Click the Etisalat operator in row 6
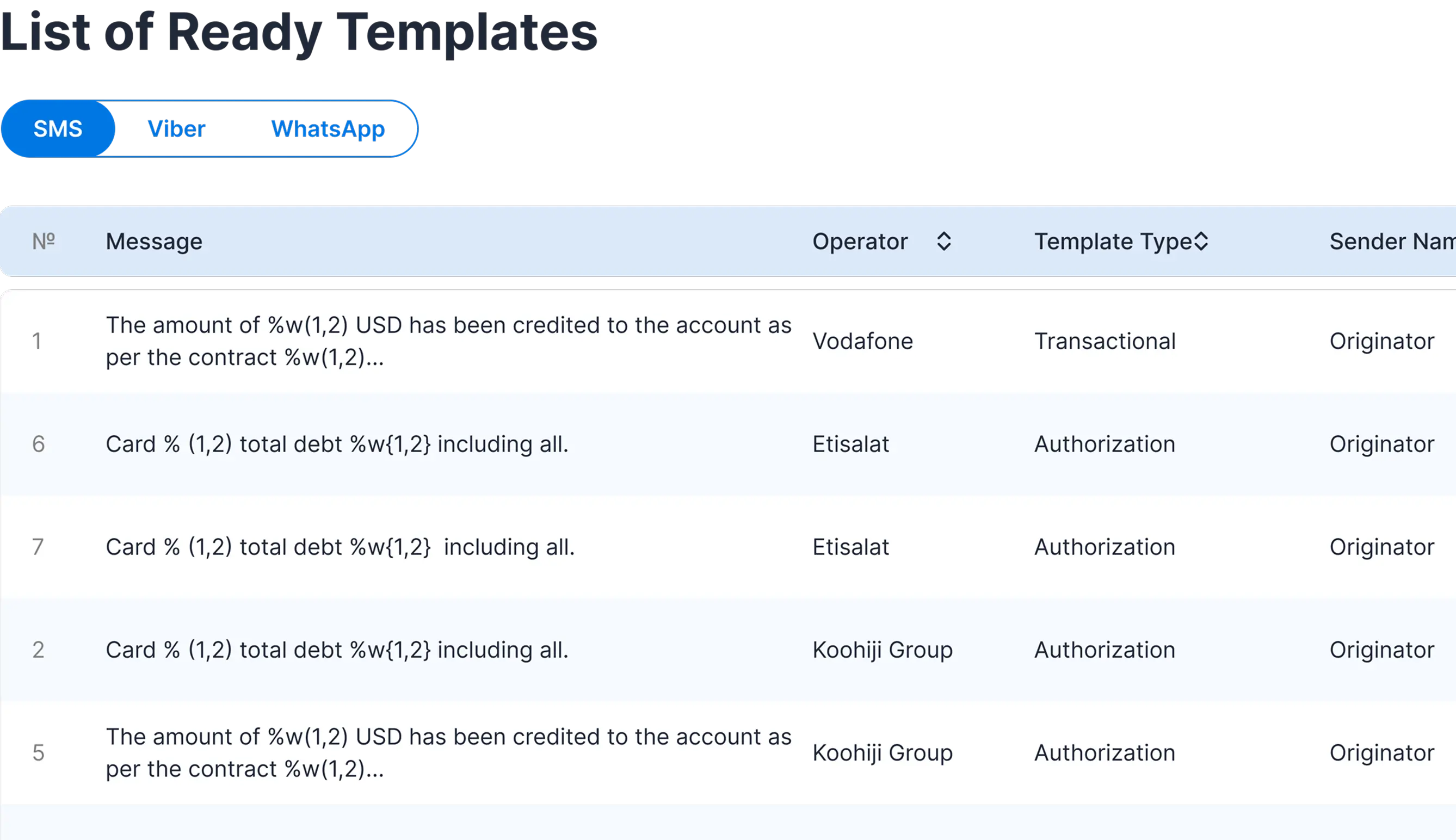Image resolution: width=1456 pixels, height=840 pixels. click(851, 444)
